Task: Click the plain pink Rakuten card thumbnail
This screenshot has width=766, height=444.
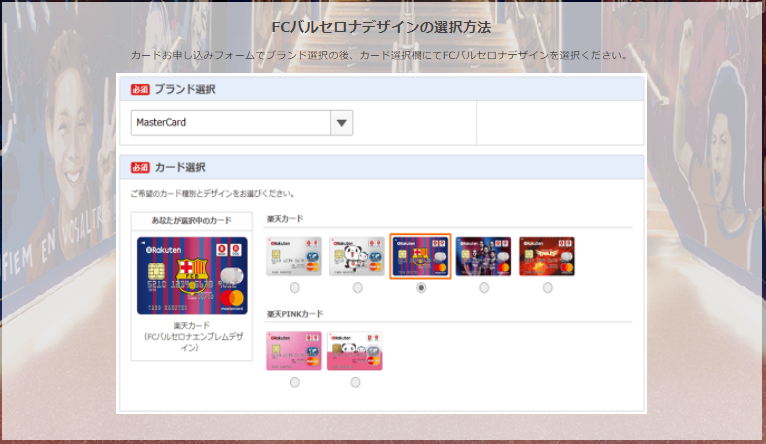Action: point(294,351)
